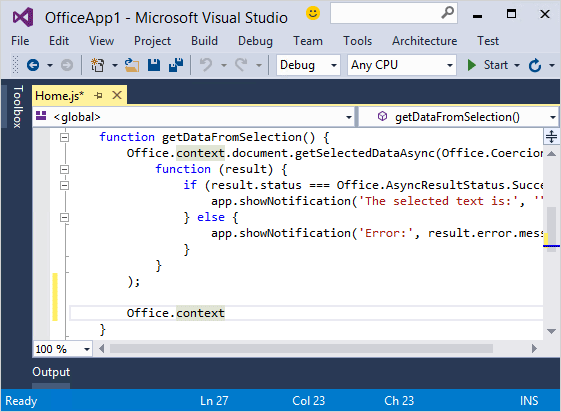The width and height of the screenshot is (561, 412).
Task: Click the vertical scrollbar thumb in the editor
Action: 551,229
